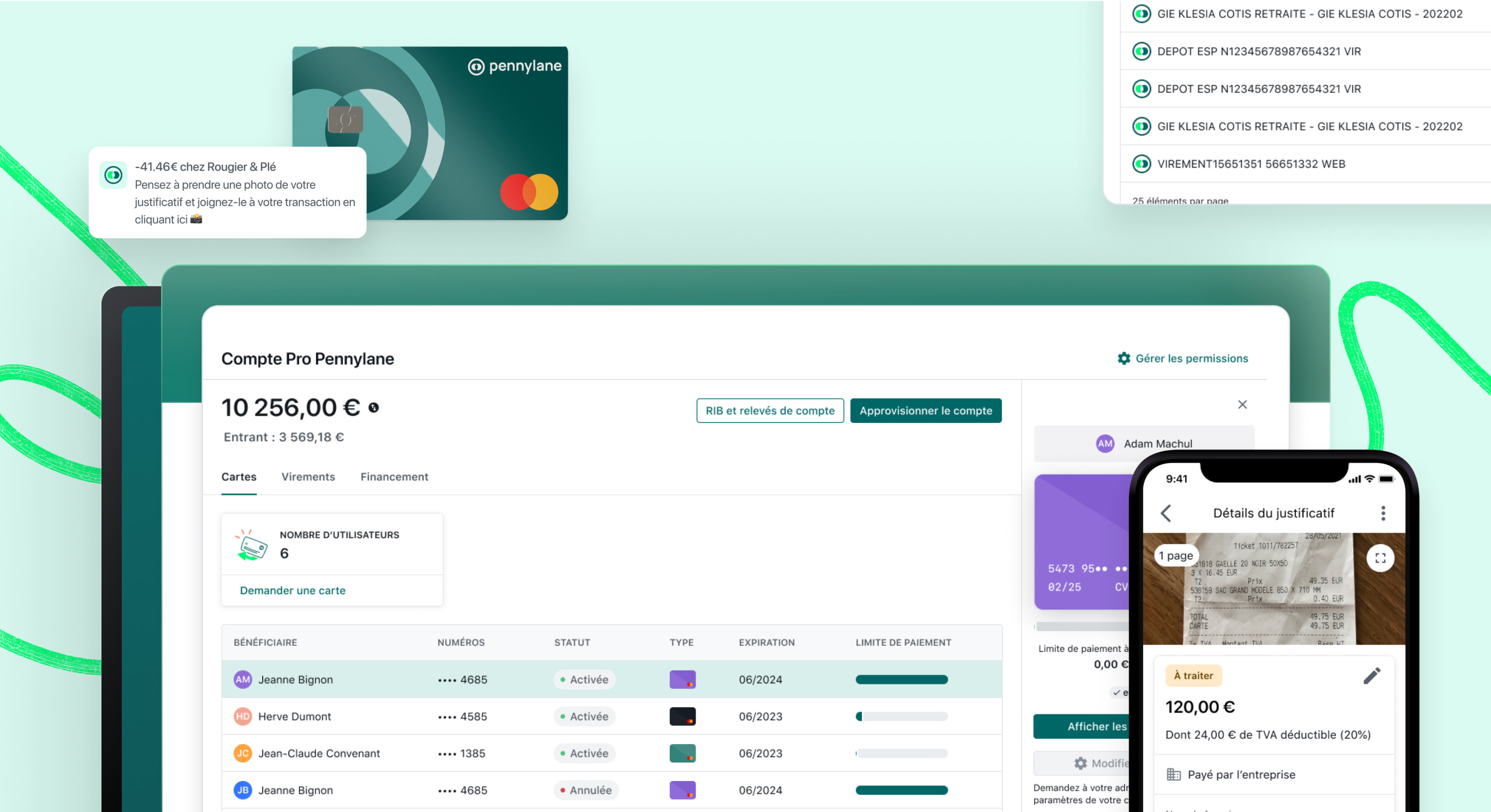Click the LIMITE DE PAIEMENT column header
The width and height of the screenshot is (1491, 812).
903,643
